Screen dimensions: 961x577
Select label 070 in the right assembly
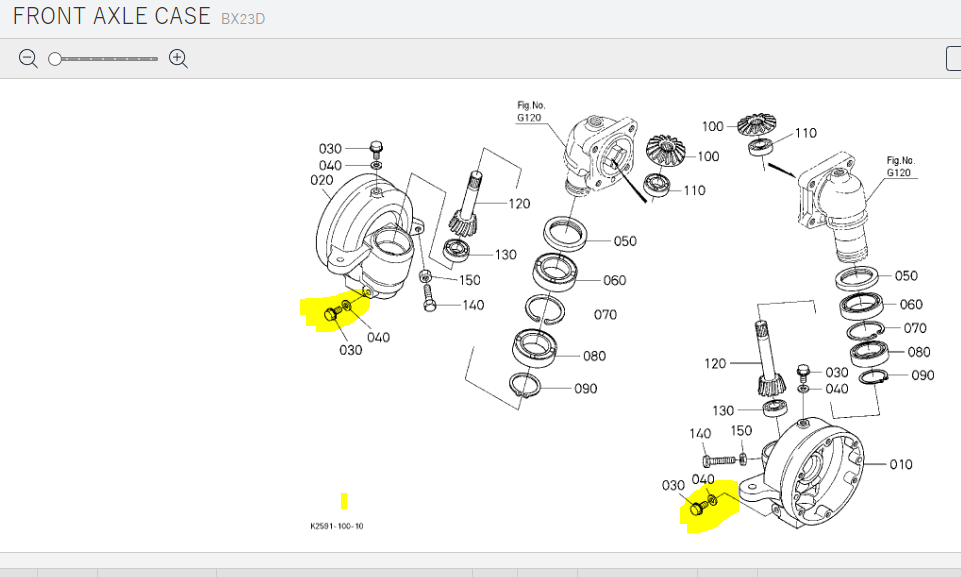coord(914,328)
